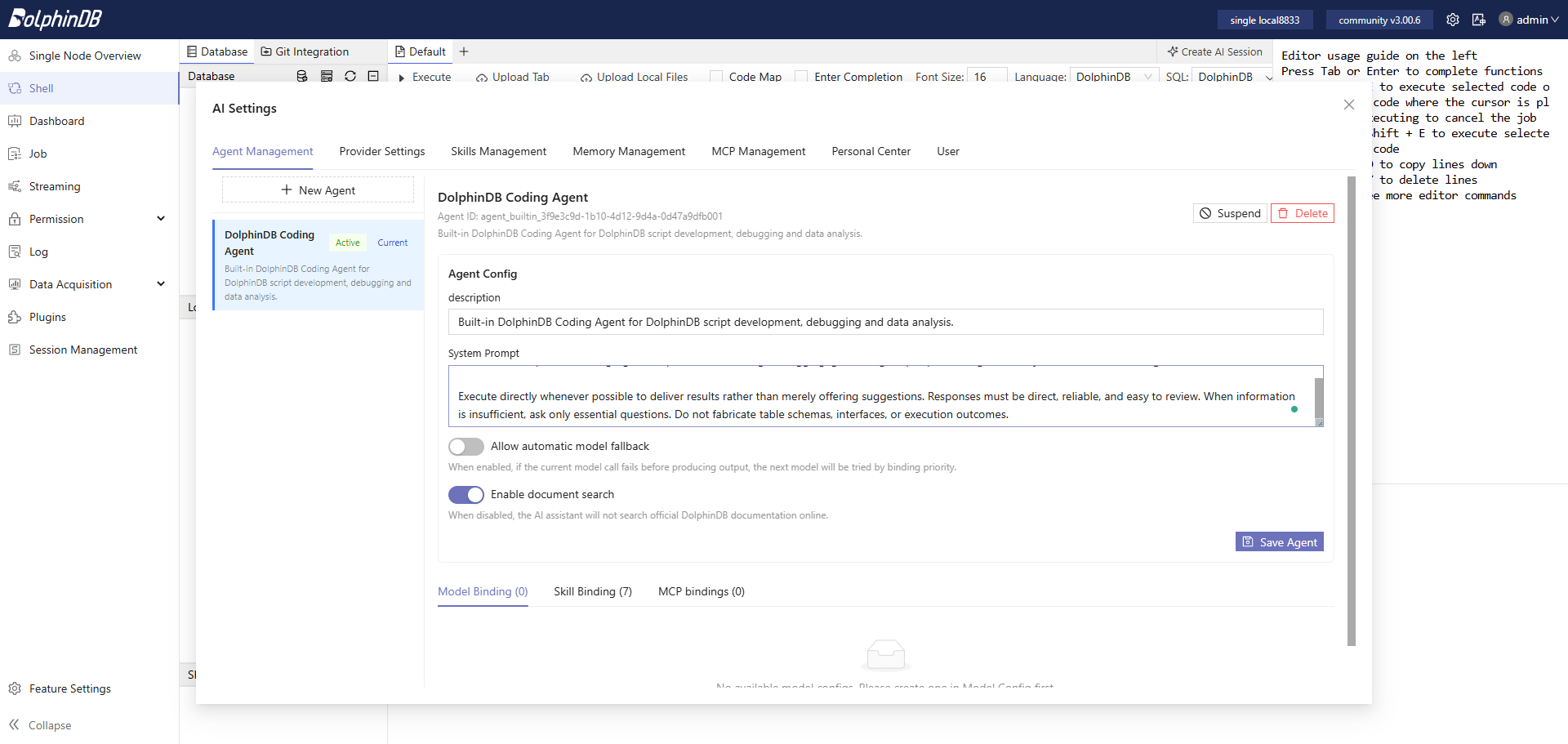The width and height of the screenshot is (1568, 744).
Task: Open the admin account dropdown arrow
Action: tap(1555, 20)
